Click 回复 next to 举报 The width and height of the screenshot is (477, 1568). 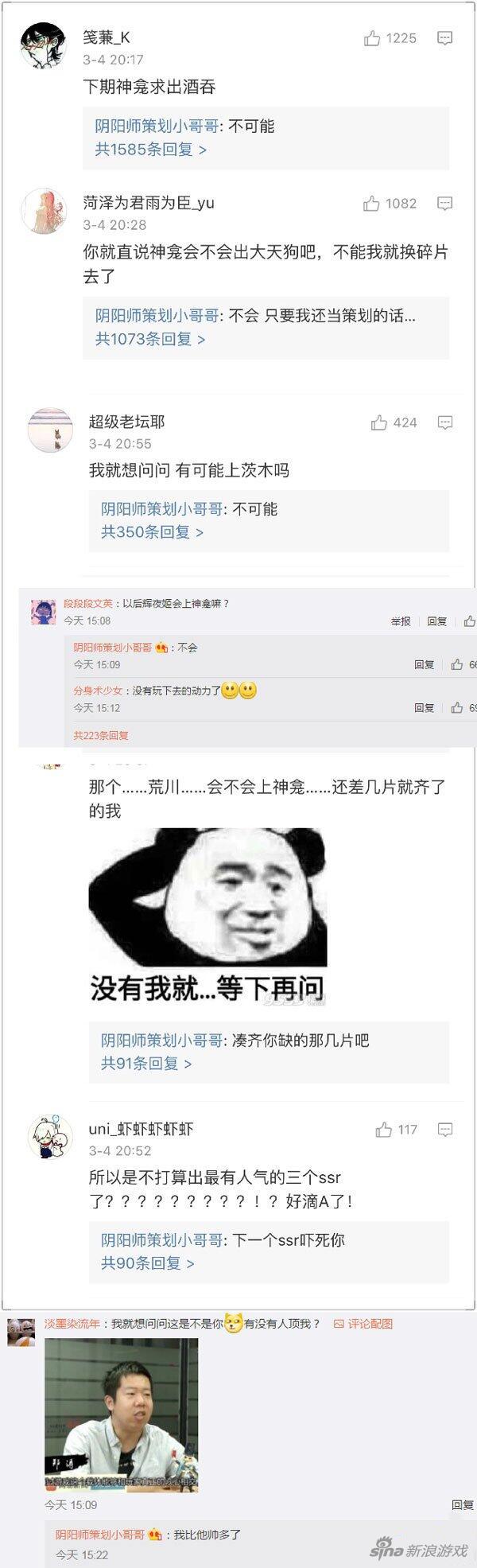coord(437,621)
